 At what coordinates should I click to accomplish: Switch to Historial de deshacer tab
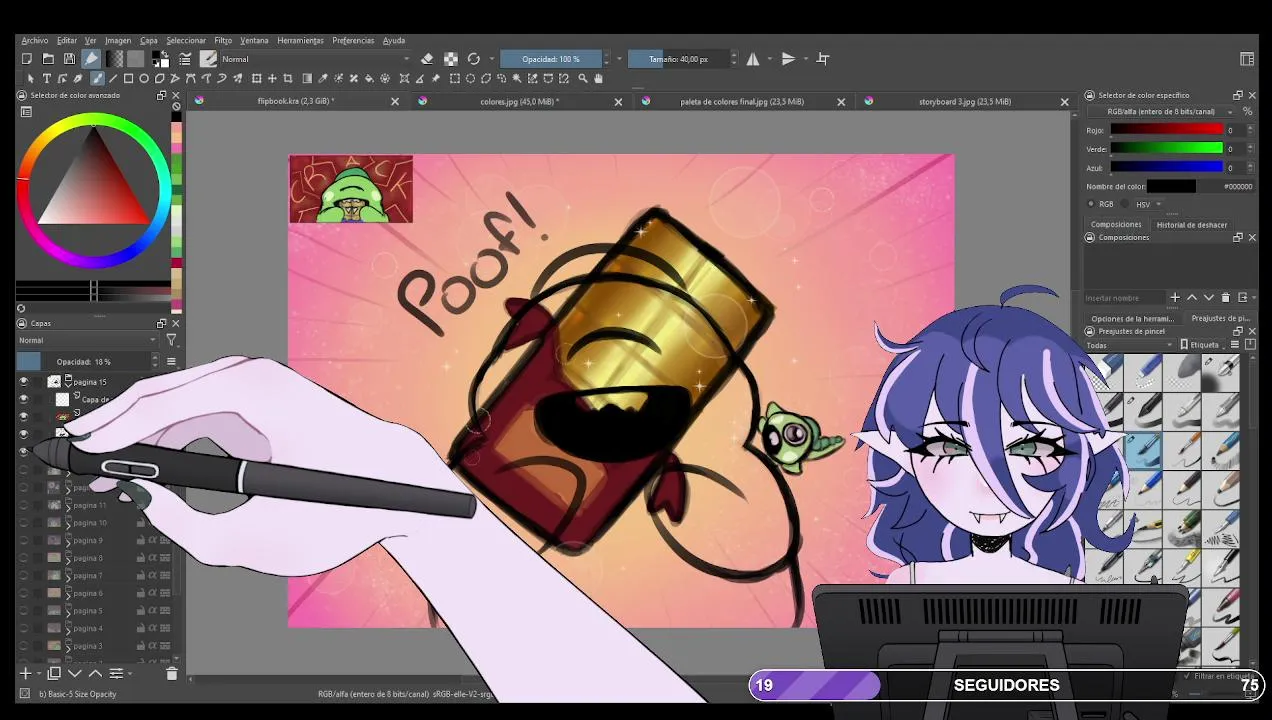click(x=1191, y=225)
